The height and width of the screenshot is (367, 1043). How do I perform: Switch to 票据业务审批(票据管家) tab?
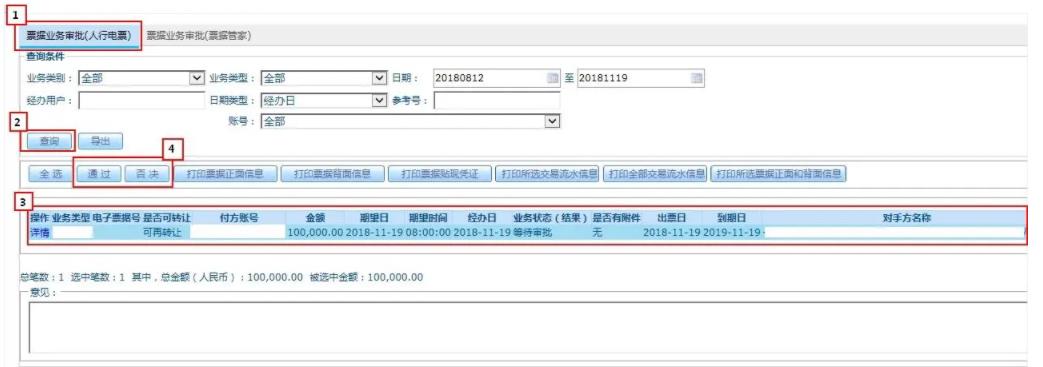[199, 36]
